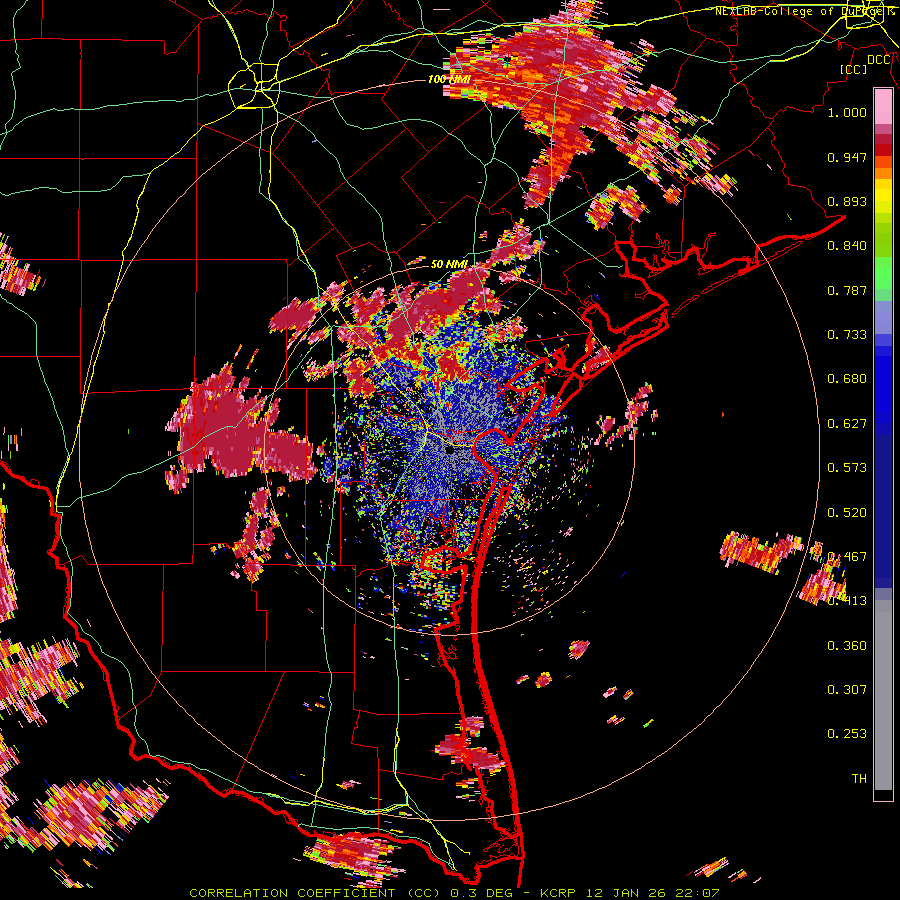This screenshot has height=900, width=900.
Task: Click the 0.733 legend value
Action: 847,335
